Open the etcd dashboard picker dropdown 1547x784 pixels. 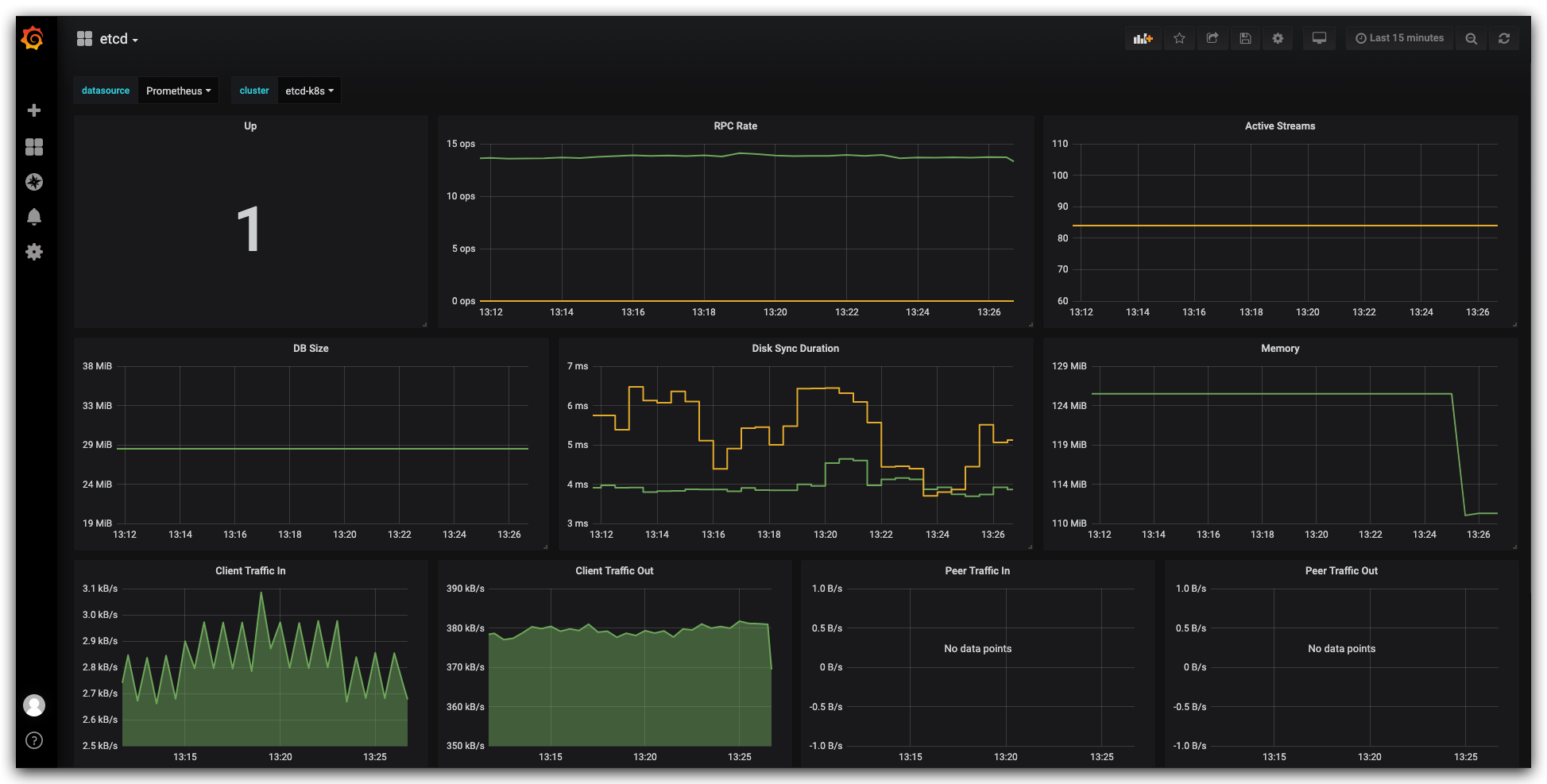[x=107, y=39]
